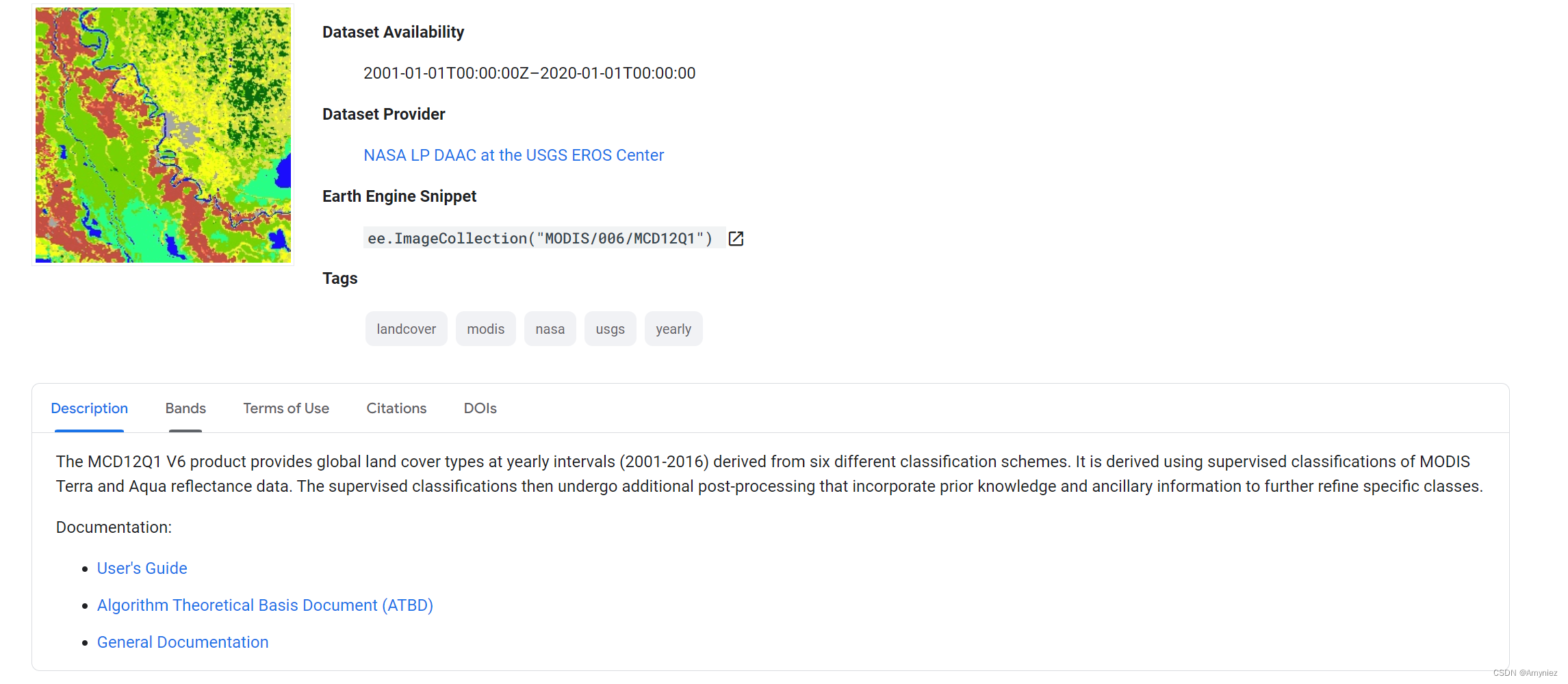
Task: Select the usgs tag chip
Action: coord(610,329)
